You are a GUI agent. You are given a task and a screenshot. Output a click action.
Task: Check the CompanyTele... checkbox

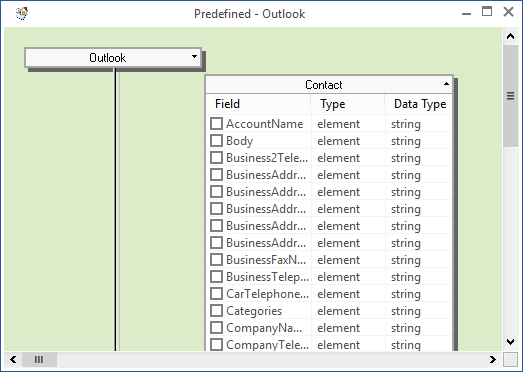(216, 344)
